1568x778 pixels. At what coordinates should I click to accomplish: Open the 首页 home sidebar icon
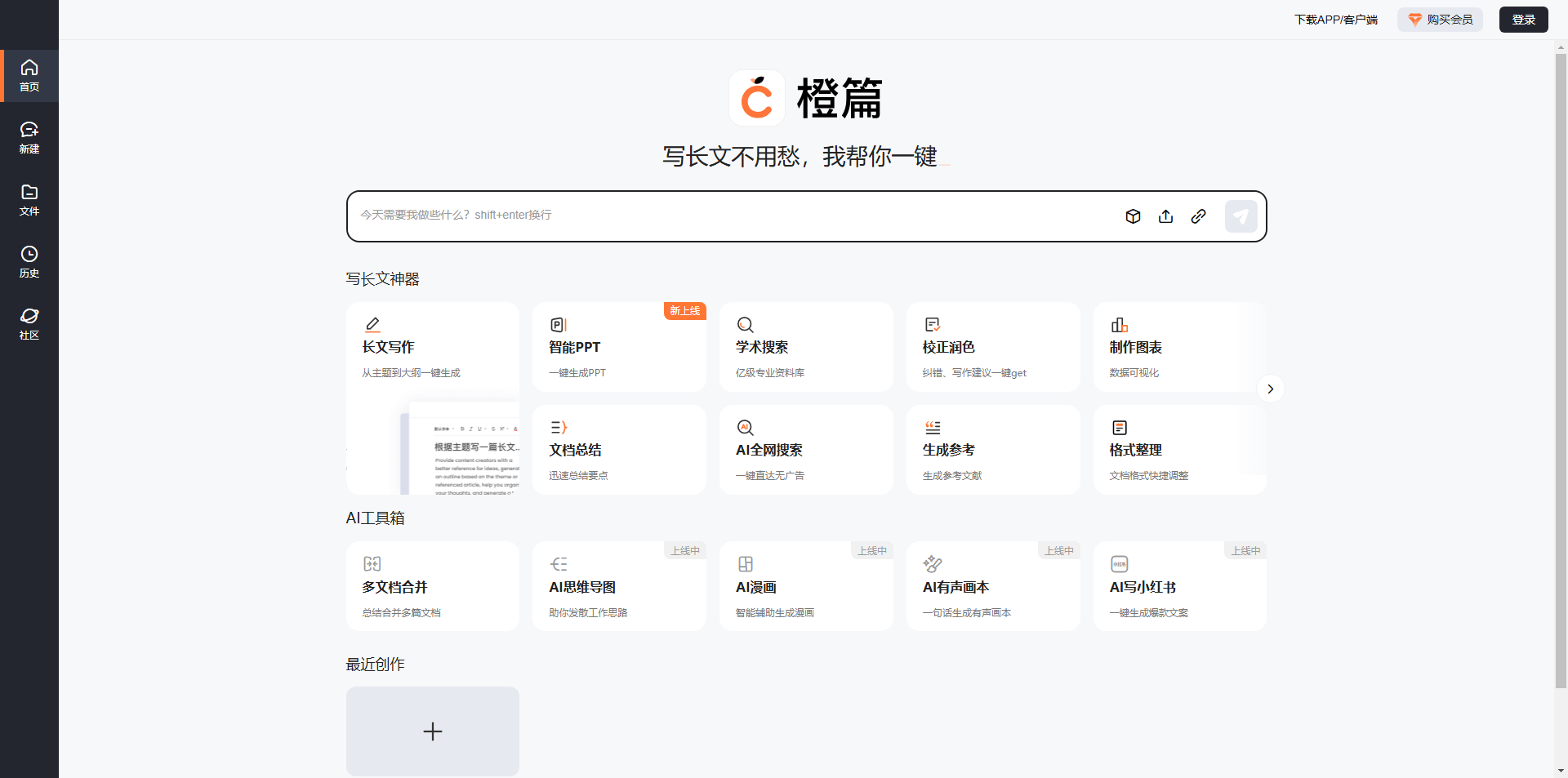(29, 68)
